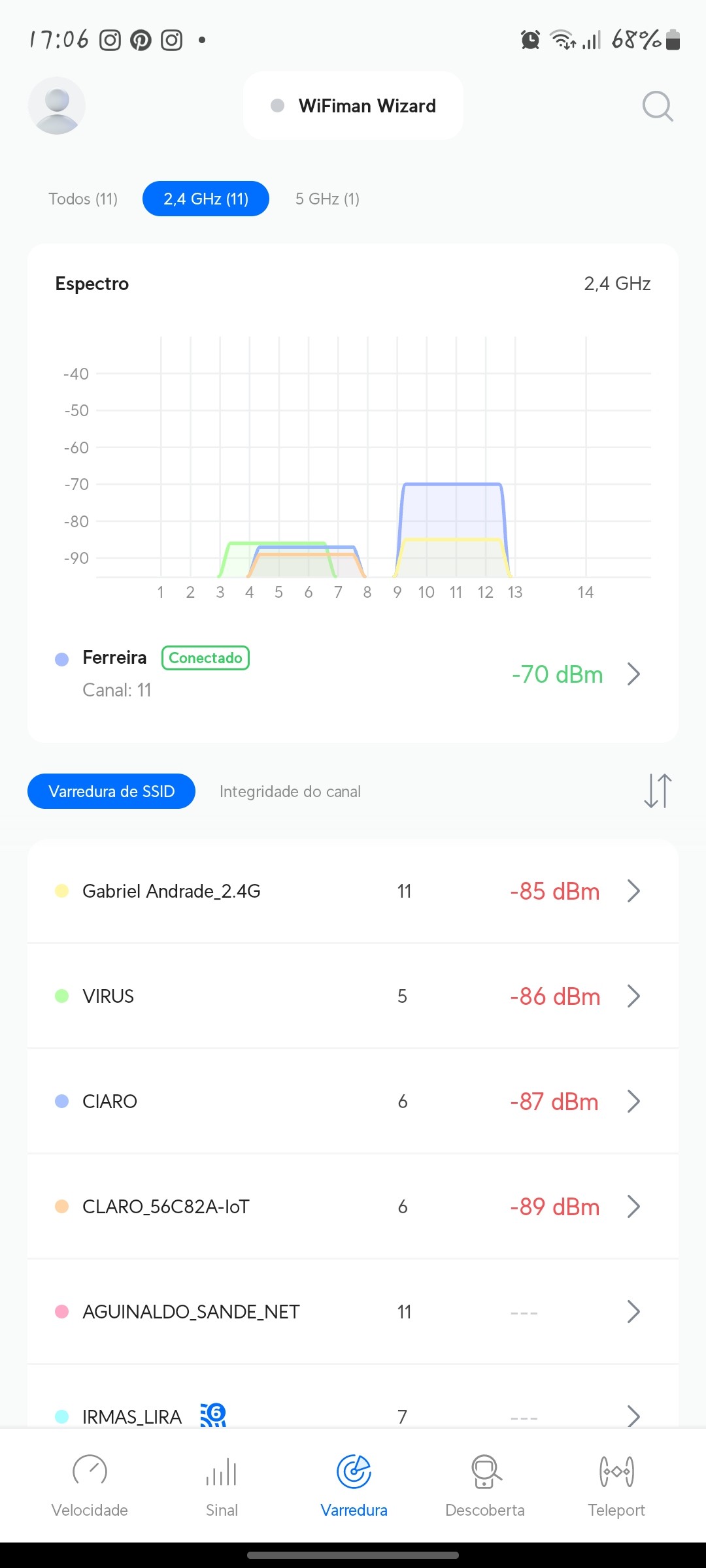Tap the sort order arrows icon

(x=657, y=791)
